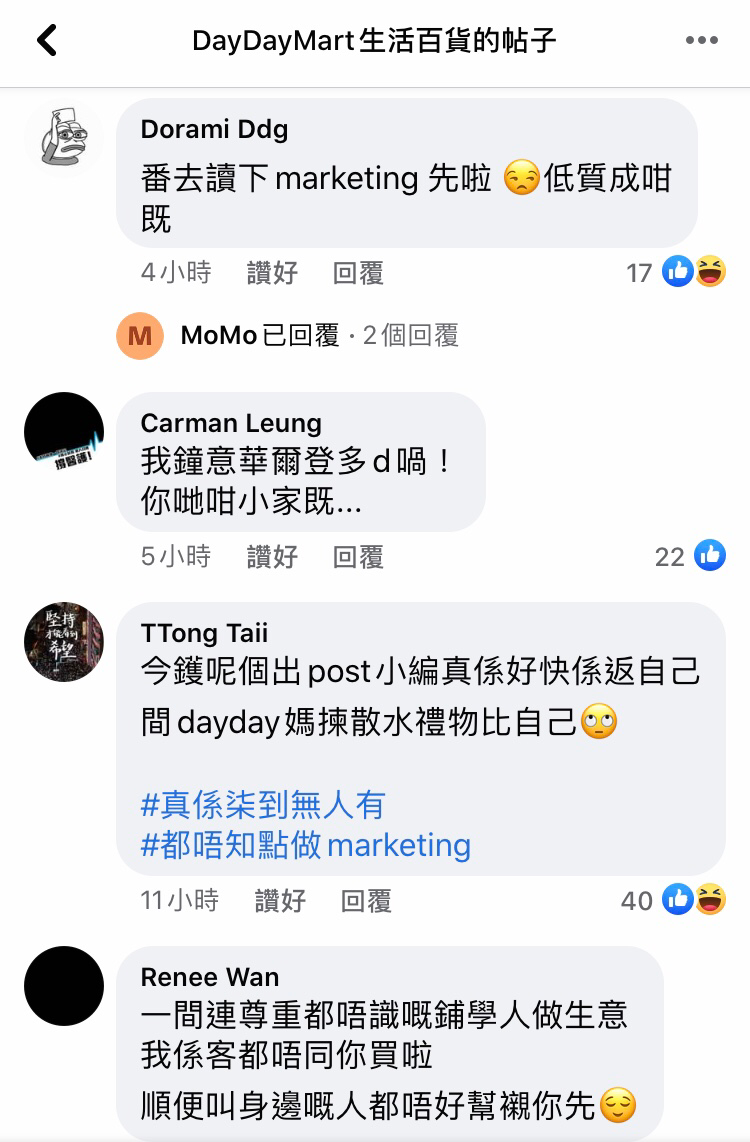This screenshot has height=1142, width=750.
Task: View reactions on TTong Taii's comment
Action: pos(674,900)
